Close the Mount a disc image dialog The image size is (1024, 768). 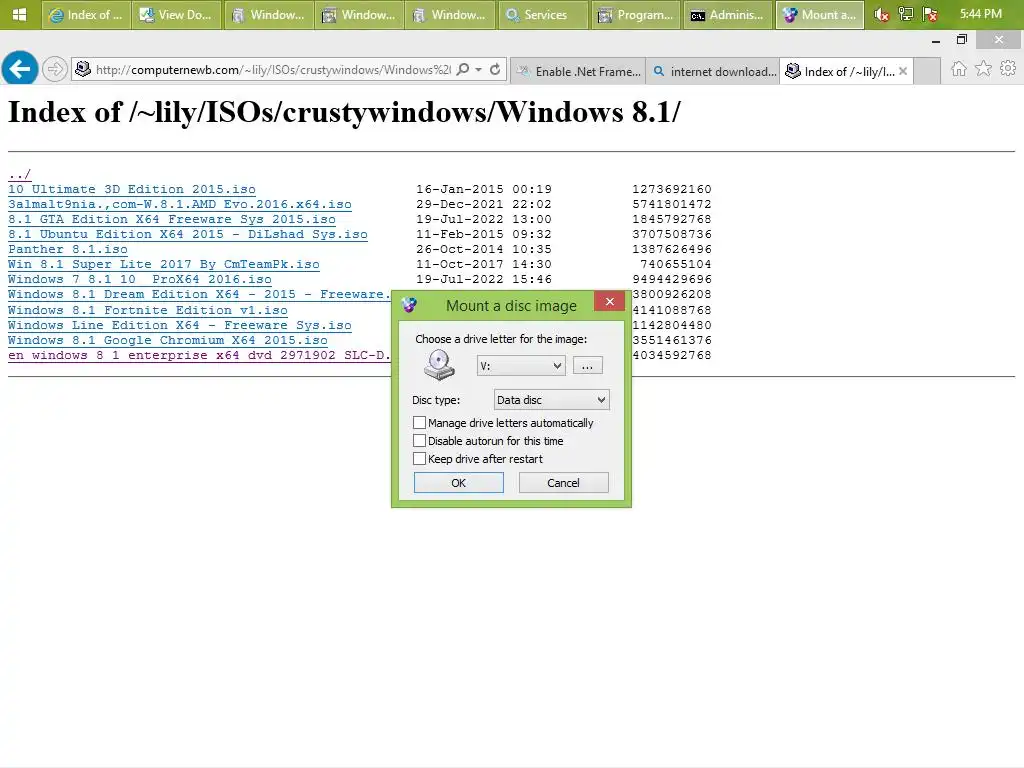pyautogui.click(x=610, y=301)
